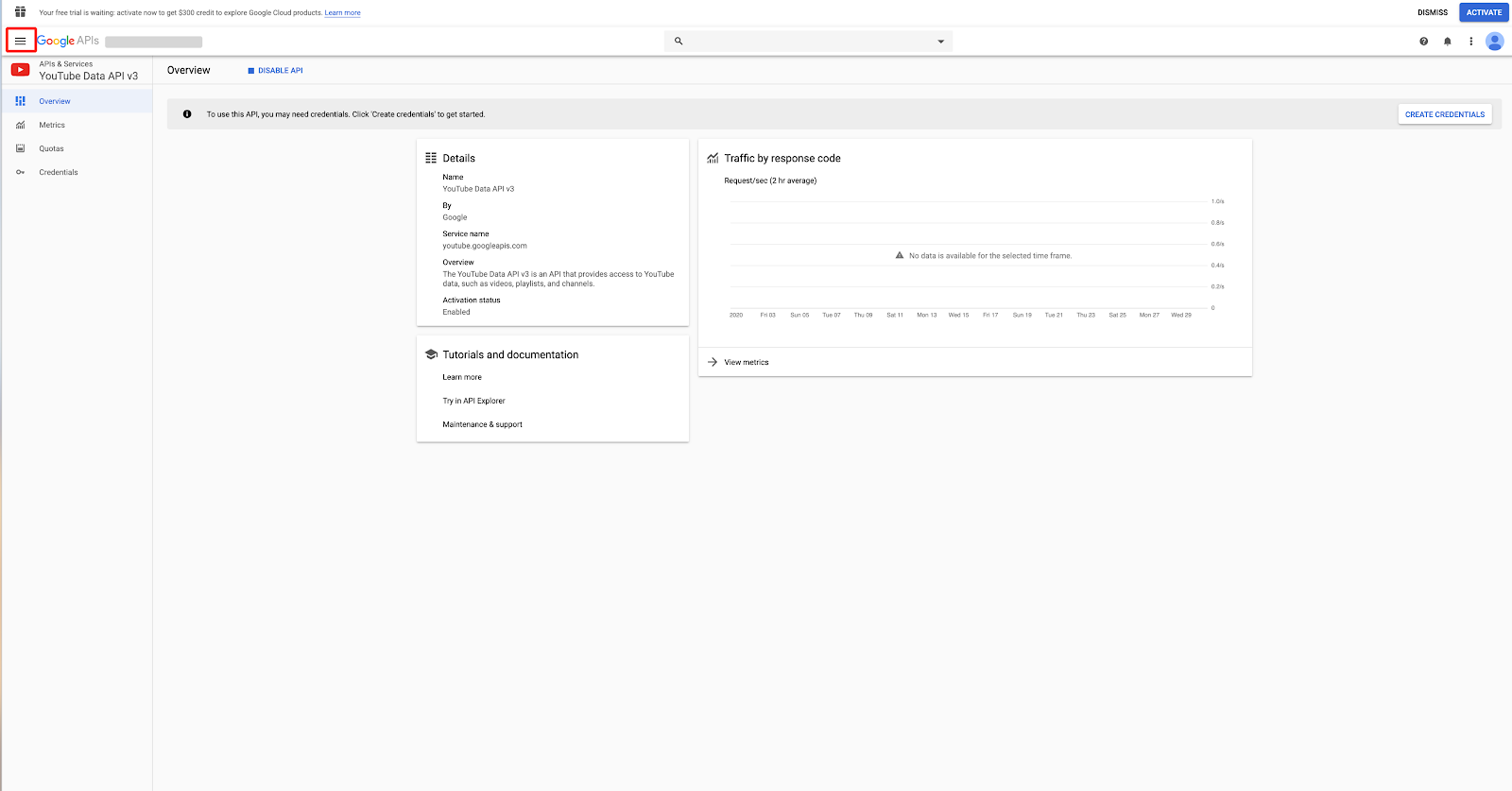Click the Quotas icon in sidebar
This screenshot has width=1512, height=791.
click(x=21, y=148)
